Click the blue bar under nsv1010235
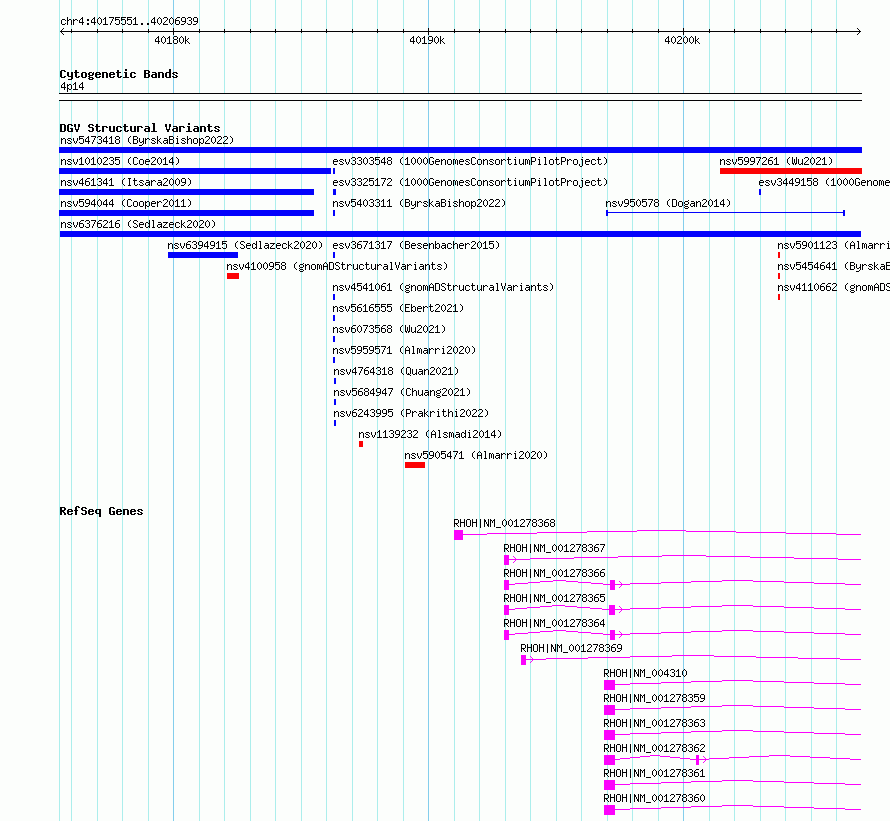 195,171
